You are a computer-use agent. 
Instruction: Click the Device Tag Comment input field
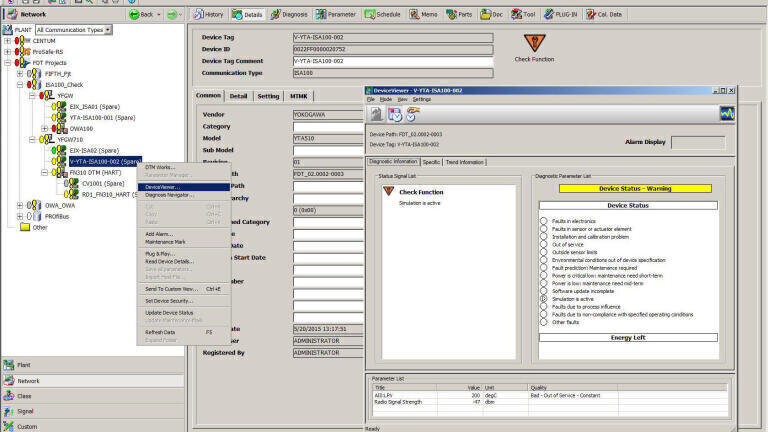click(393, 61)
